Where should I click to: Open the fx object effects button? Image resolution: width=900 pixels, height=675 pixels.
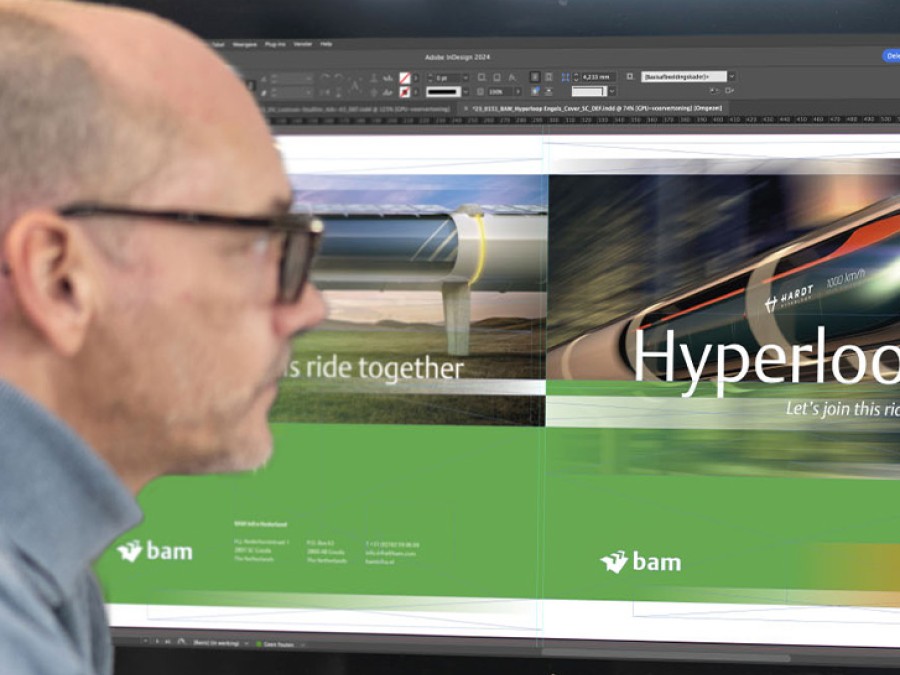[511, 77]
